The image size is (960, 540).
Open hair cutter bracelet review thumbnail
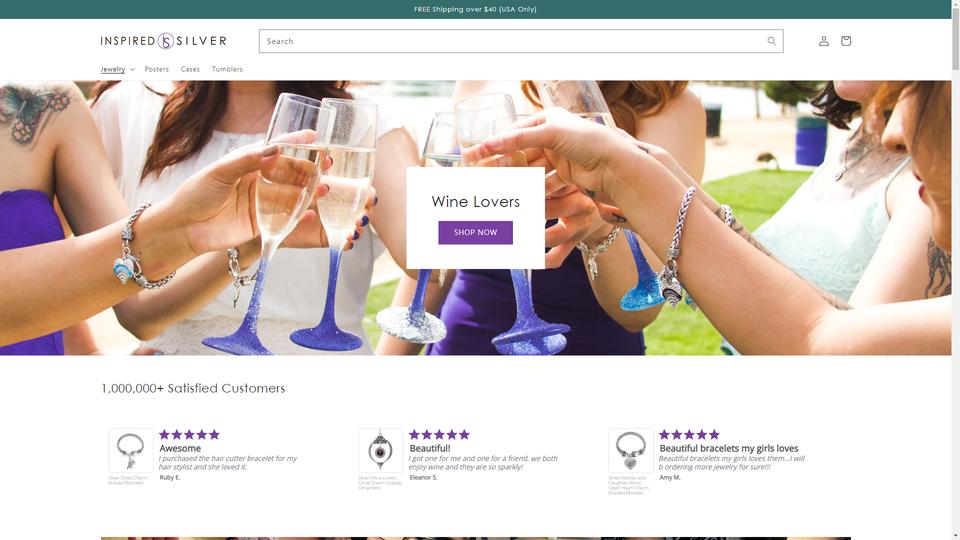click(130, 450)
